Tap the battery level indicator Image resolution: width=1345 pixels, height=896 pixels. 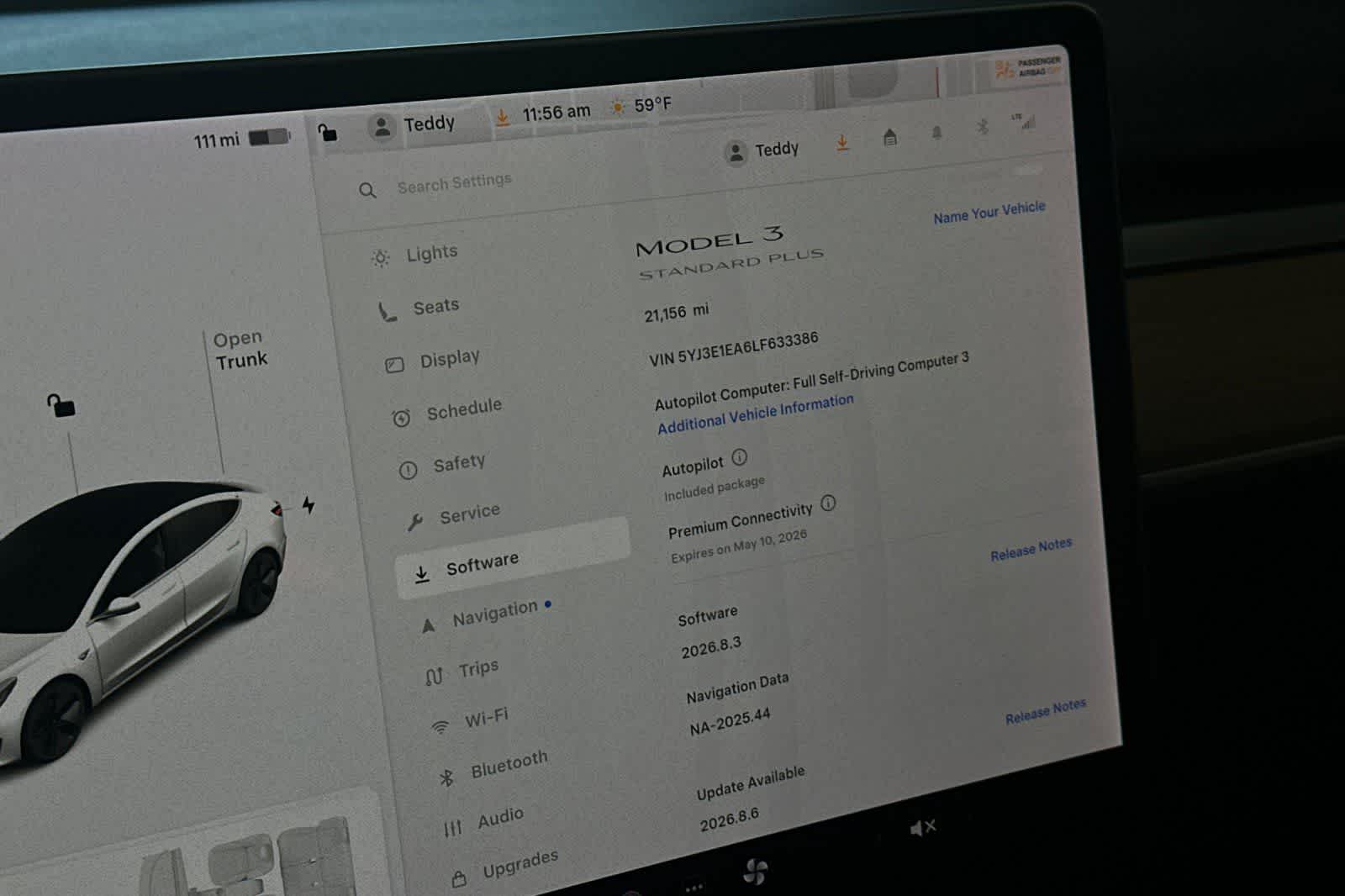tap(269, 137)
